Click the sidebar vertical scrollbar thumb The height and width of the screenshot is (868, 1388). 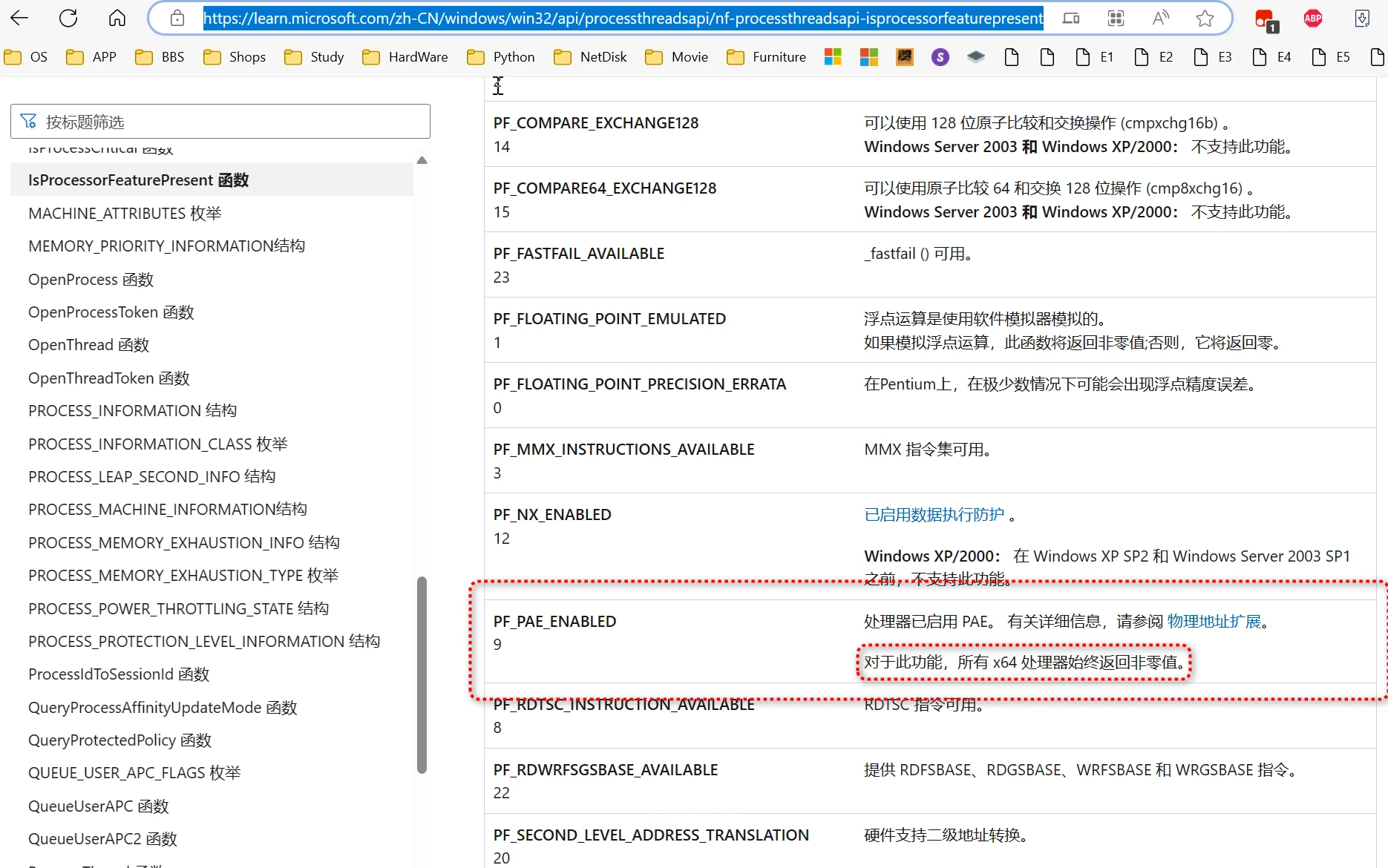pyautogui.click(x=422, y=675)
